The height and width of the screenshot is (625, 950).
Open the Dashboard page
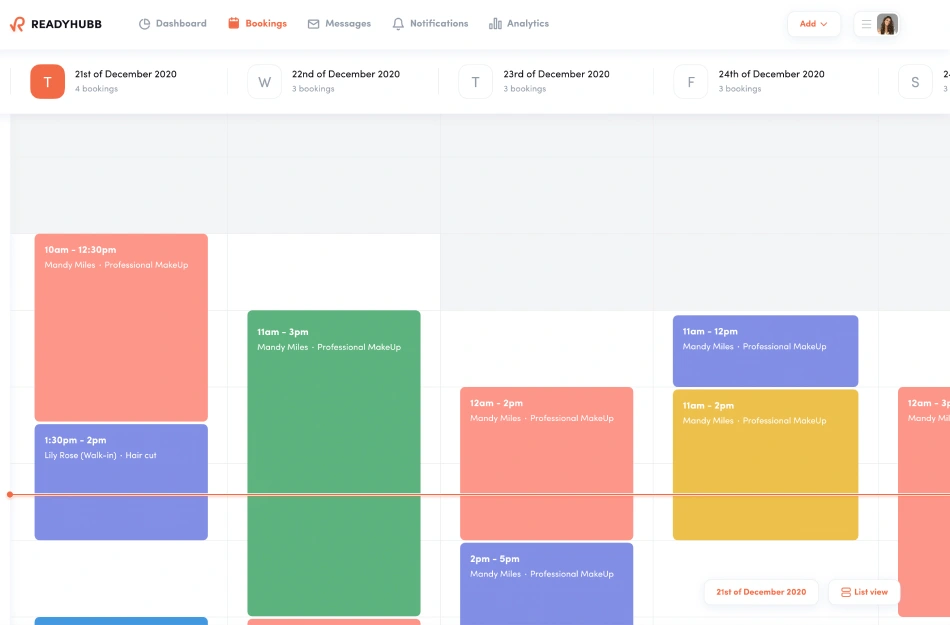(x=172, y=24)
